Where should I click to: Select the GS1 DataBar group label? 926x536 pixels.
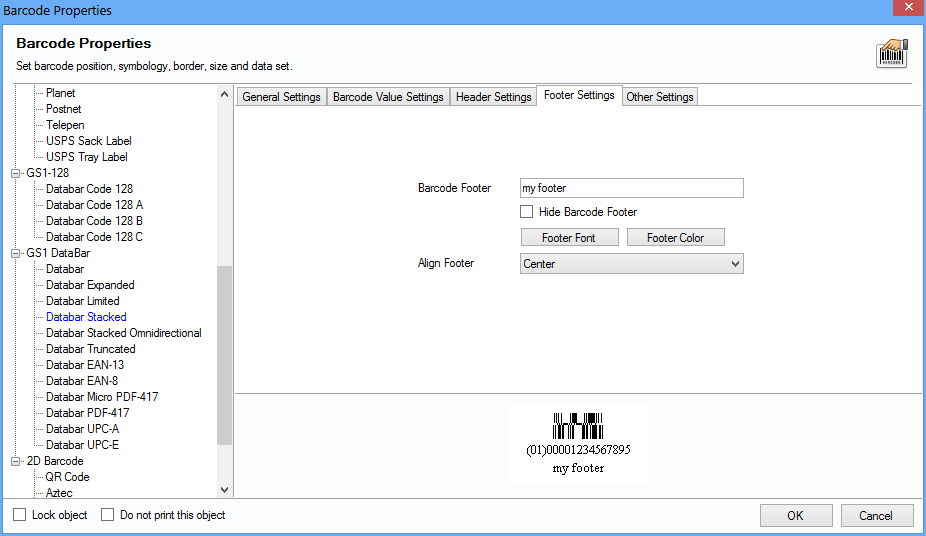(58, 253)
